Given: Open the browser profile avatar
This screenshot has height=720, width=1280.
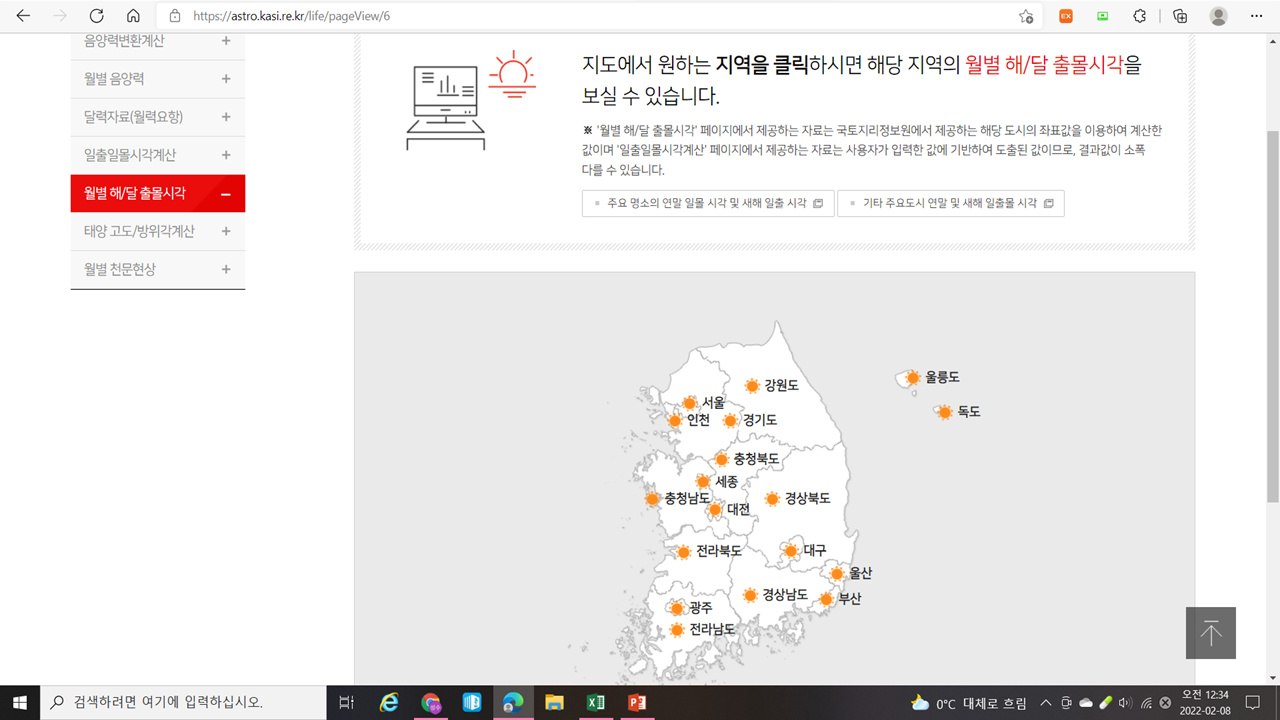Looking at the screenshot, I should [1218, 16].
